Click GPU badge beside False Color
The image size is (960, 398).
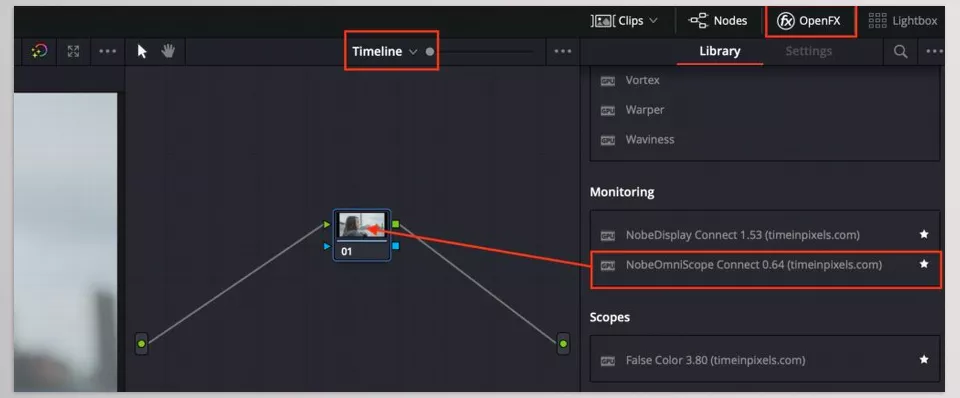click(607, 361)
